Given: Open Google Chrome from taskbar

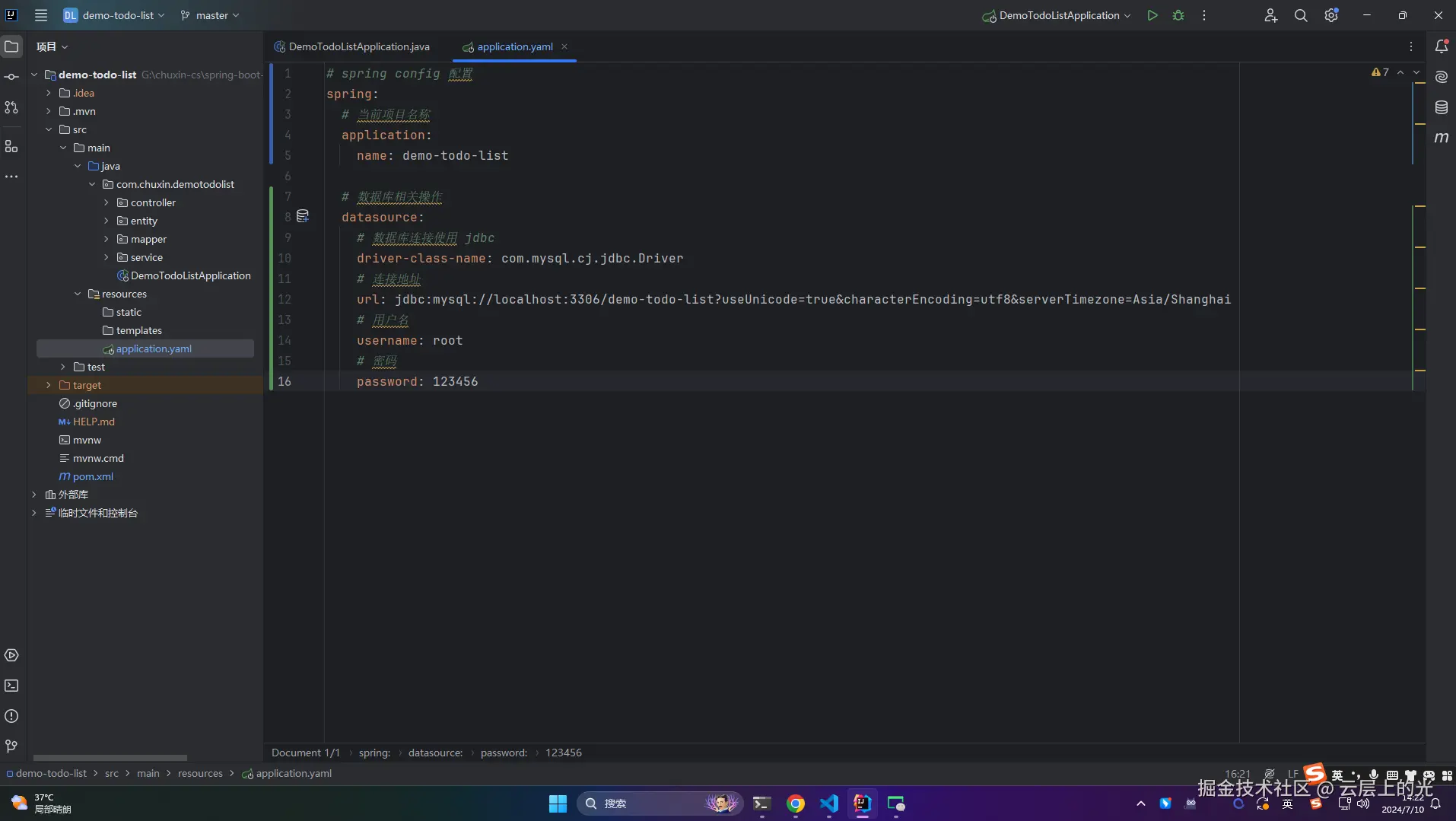Looking at the screenshot, I should pos(796,803).
